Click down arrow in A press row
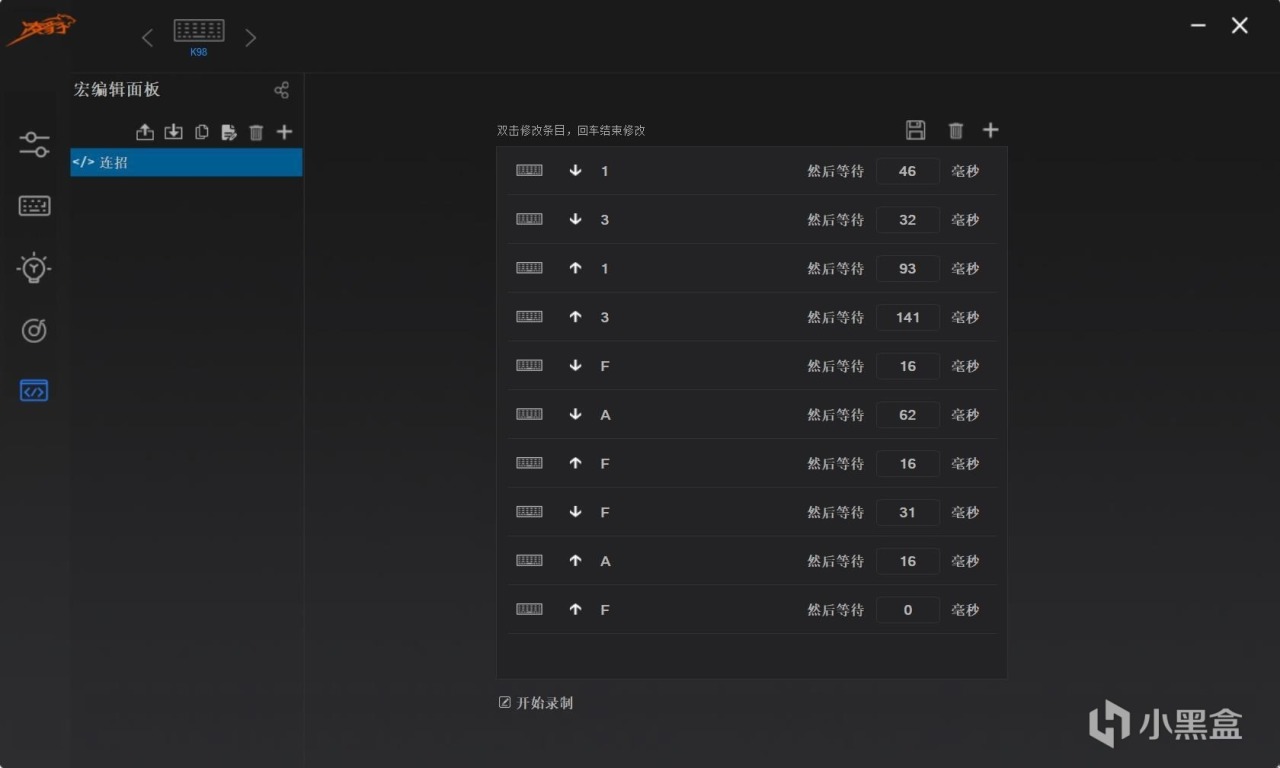The width and height of the screenshot is (1280, 768). [x=575, y=414]
